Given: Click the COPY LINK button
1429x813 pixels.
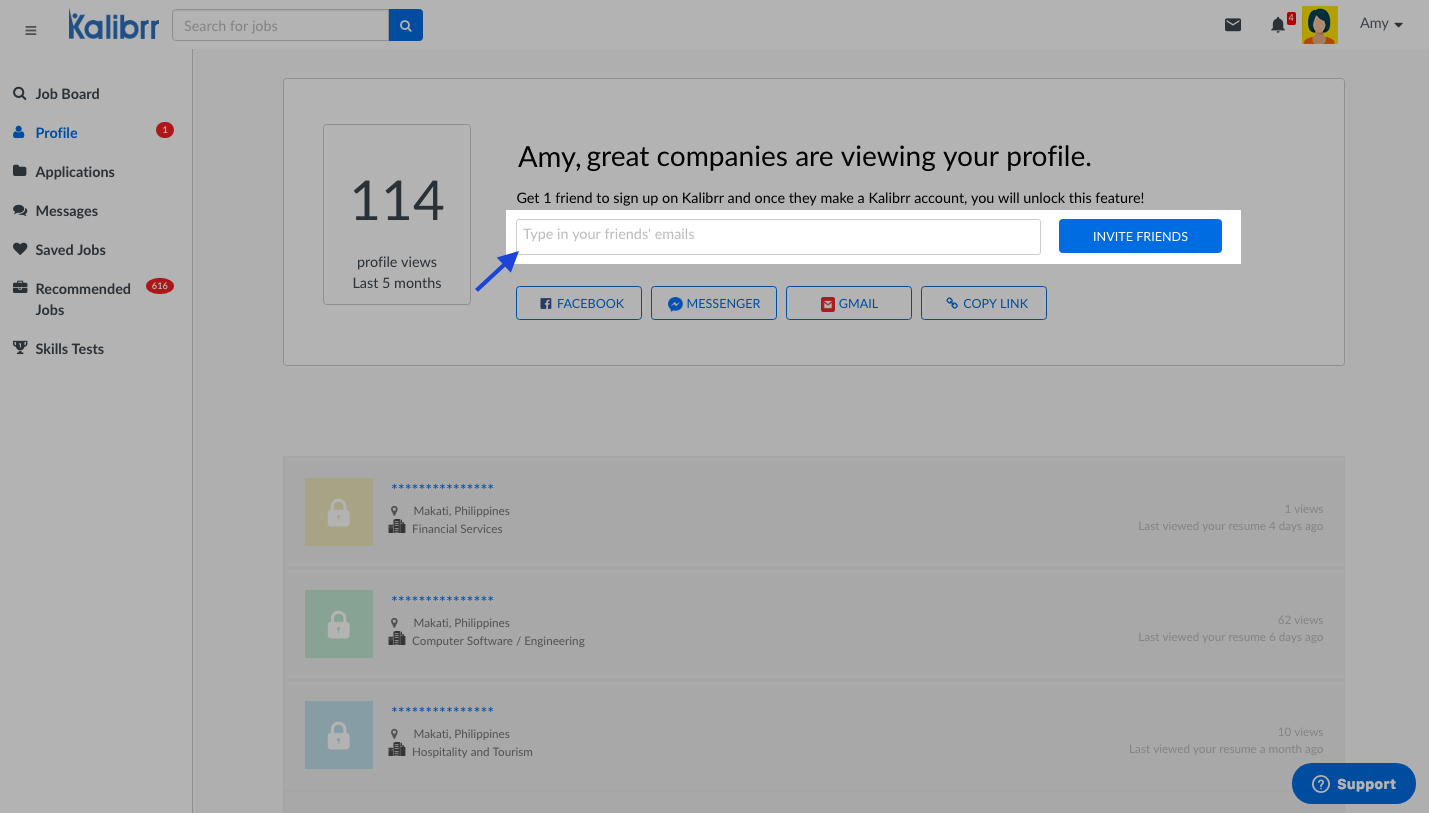Looking at the screenshot, I should pos(983,304).
